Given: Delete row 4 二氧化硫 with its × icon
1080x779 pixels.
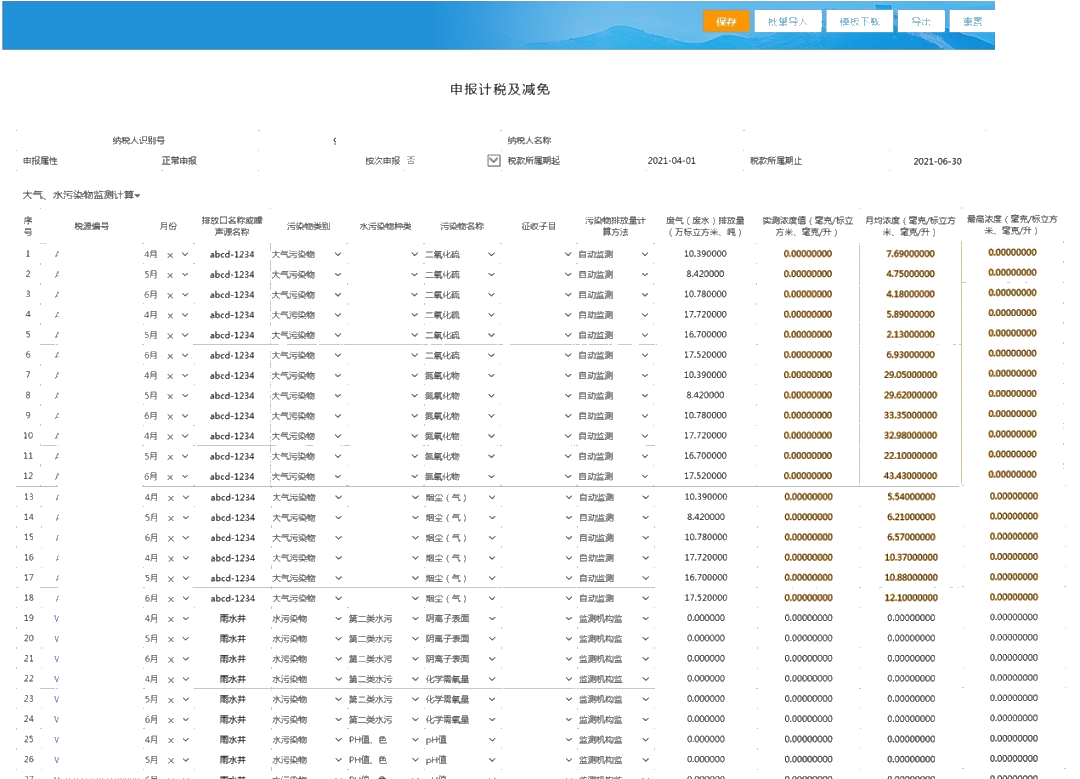Looking at the screenshot, I should 169,314.
